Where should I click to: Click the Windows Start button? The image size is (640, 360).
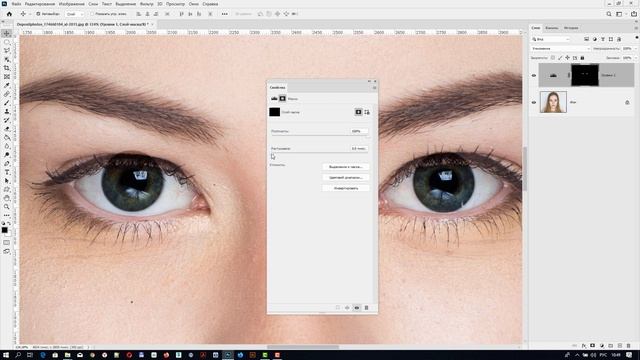click(6, 355)
